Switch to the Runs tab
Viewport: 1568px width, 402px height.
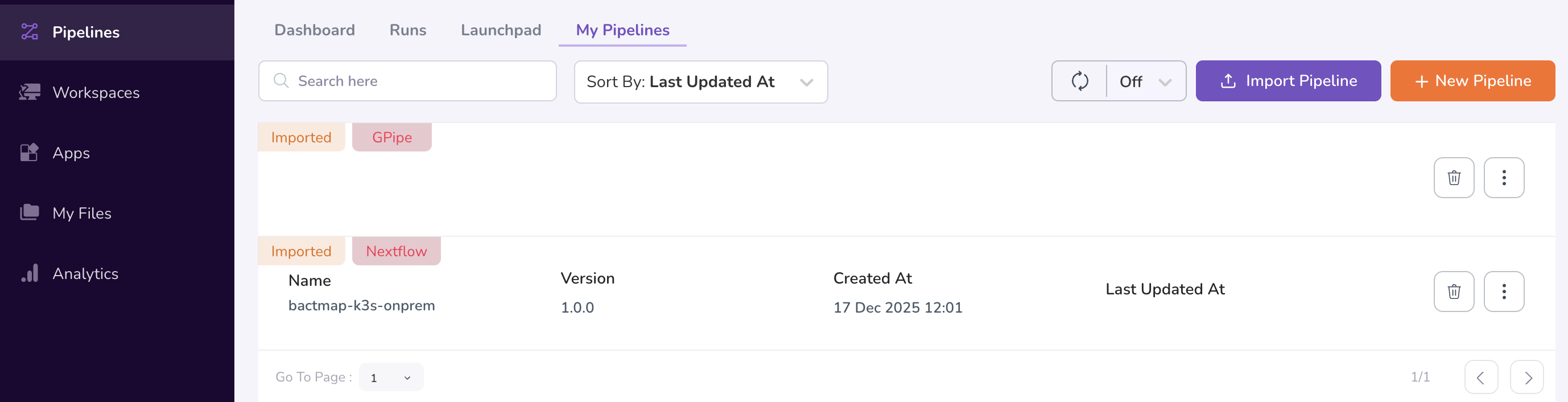[407, 29]
